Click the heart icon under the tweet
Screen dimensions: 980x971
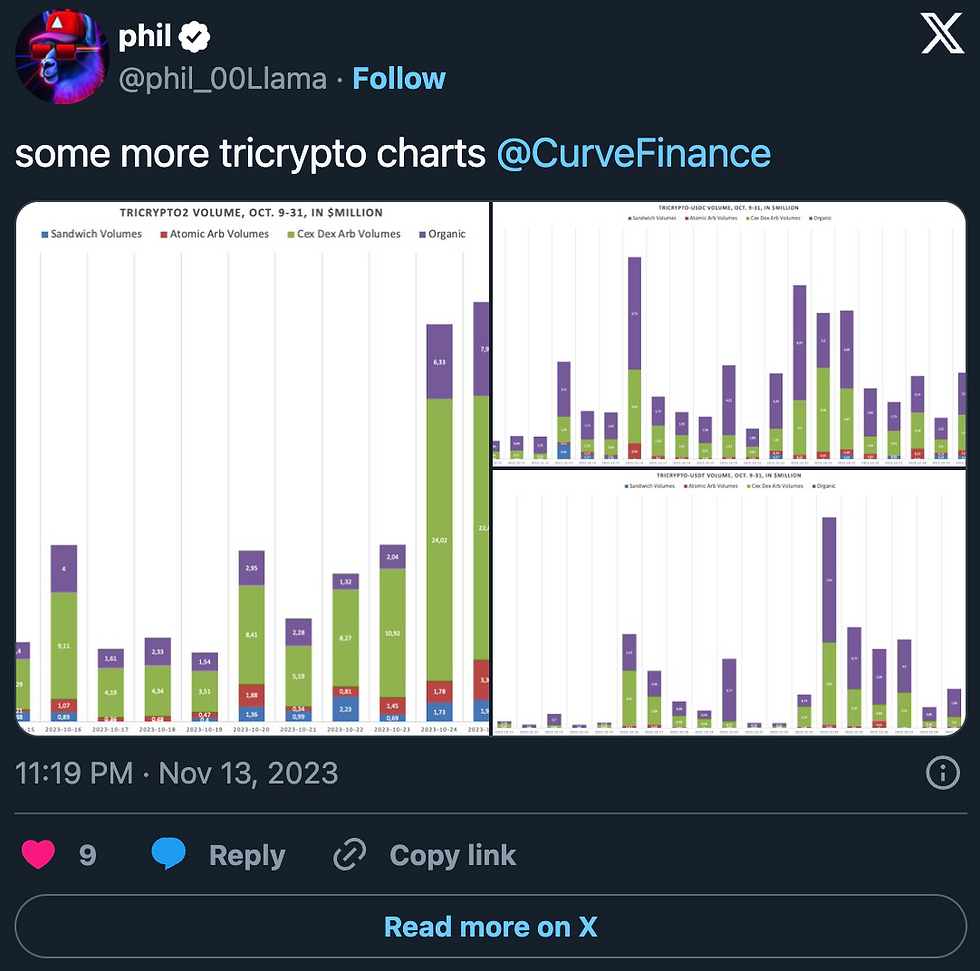(38, 854)
